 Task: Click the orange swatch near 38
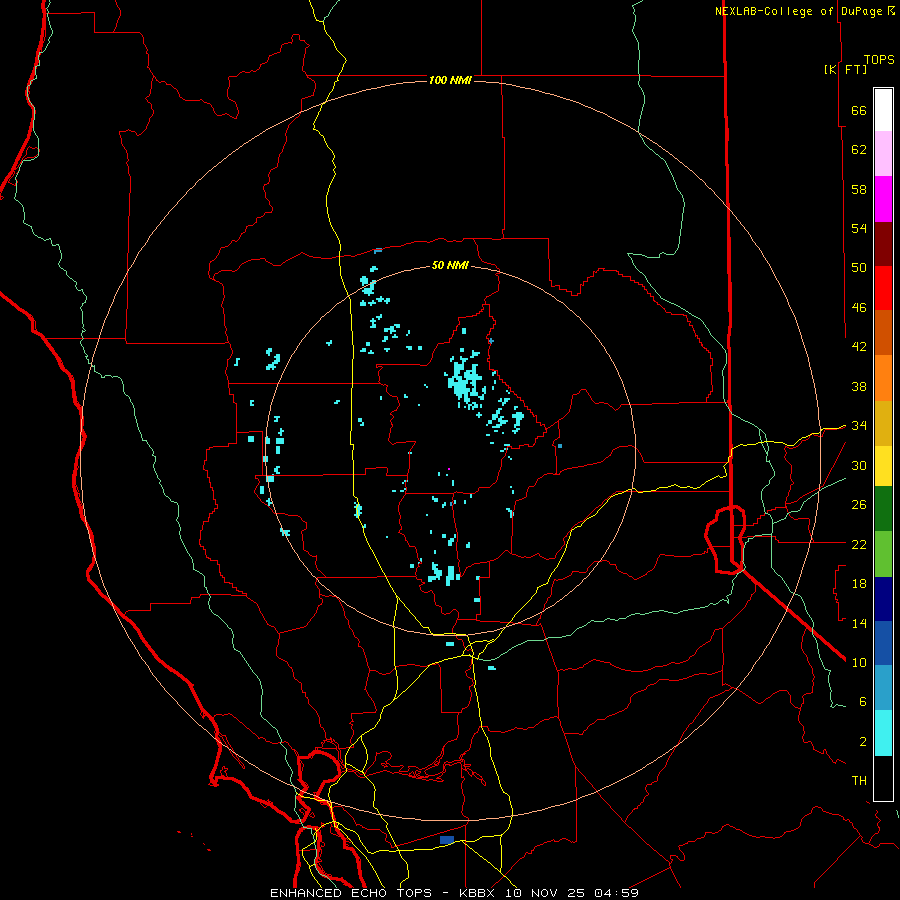pos(883,378)
